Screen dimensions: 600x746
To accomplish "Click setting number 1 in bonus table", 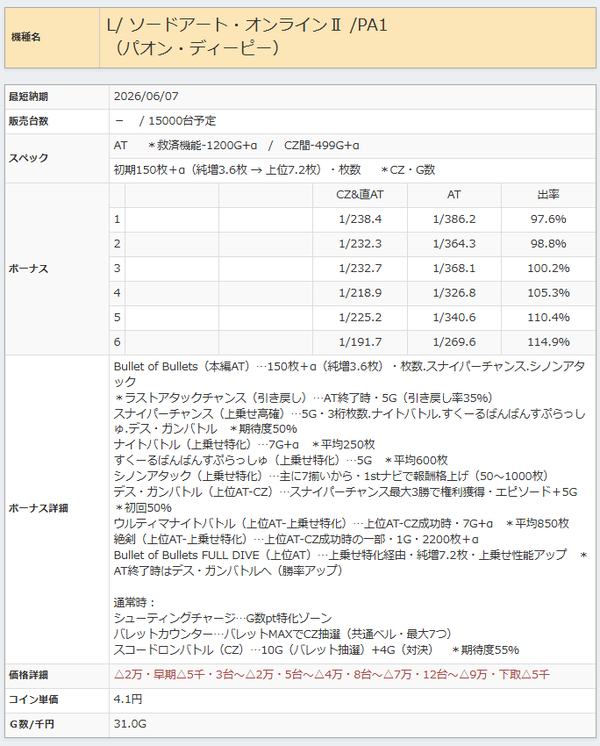I will [117, 219].
